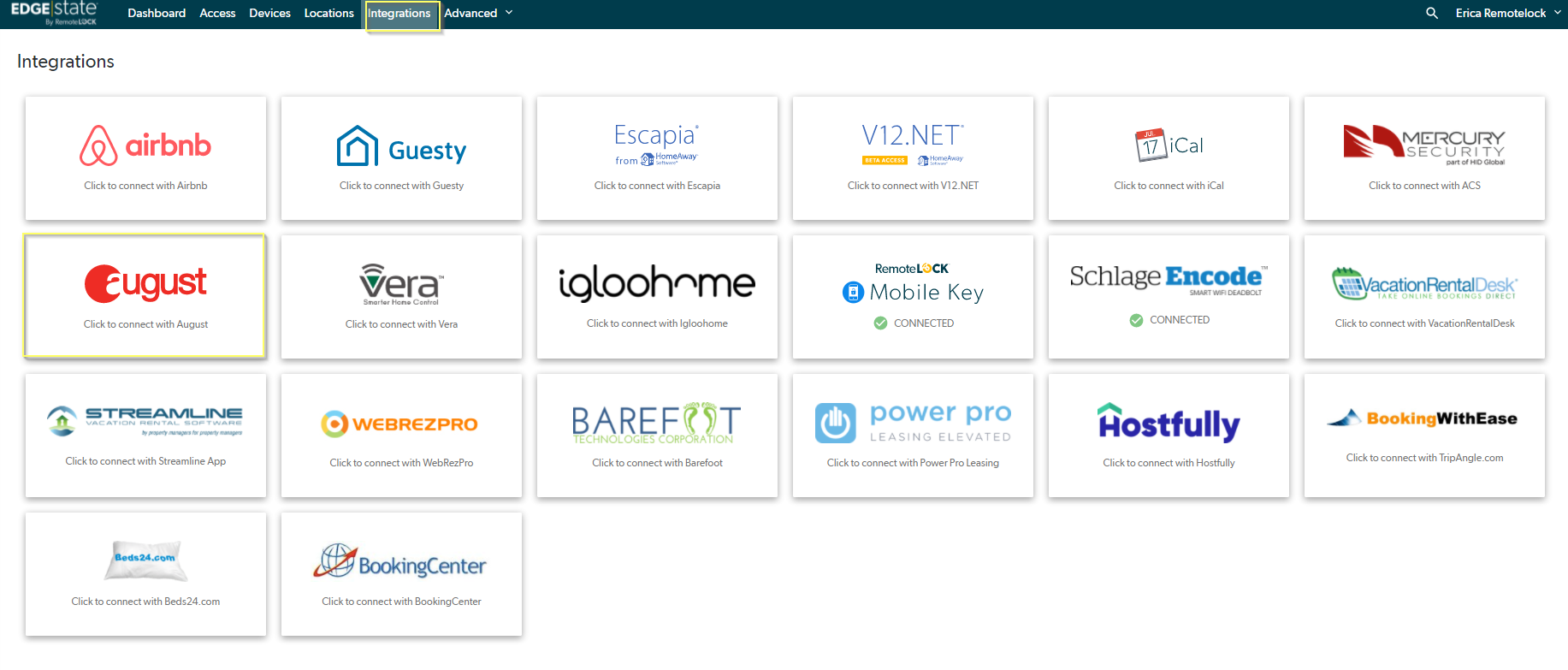The width and height of the screenshot is (1568, 670).
Task: Click to connect with Hostfully link
Action: (1169, 463)
